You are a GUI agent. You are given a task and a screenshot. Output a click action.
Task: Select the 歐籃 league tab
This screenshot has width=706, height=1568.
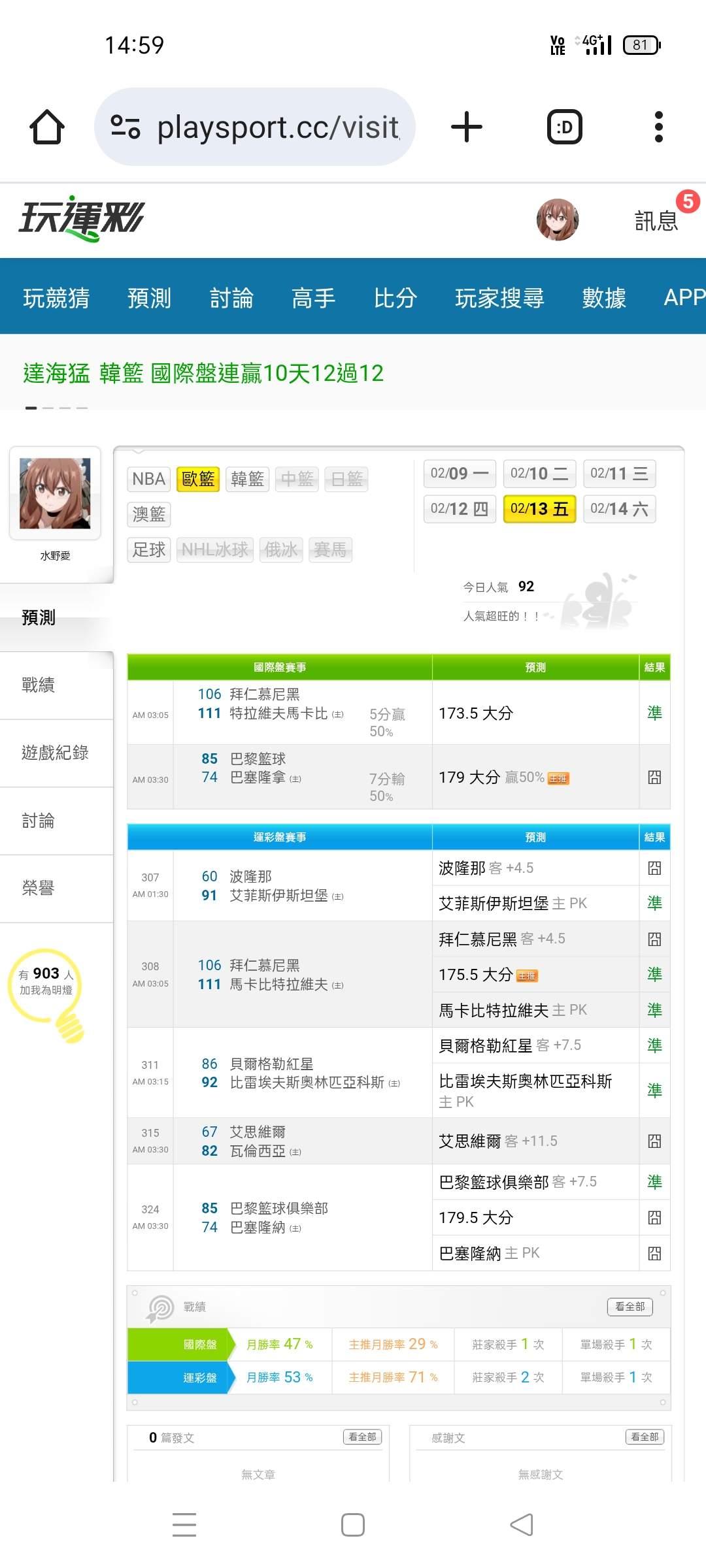pyautogui.click(x=198, y=479)
